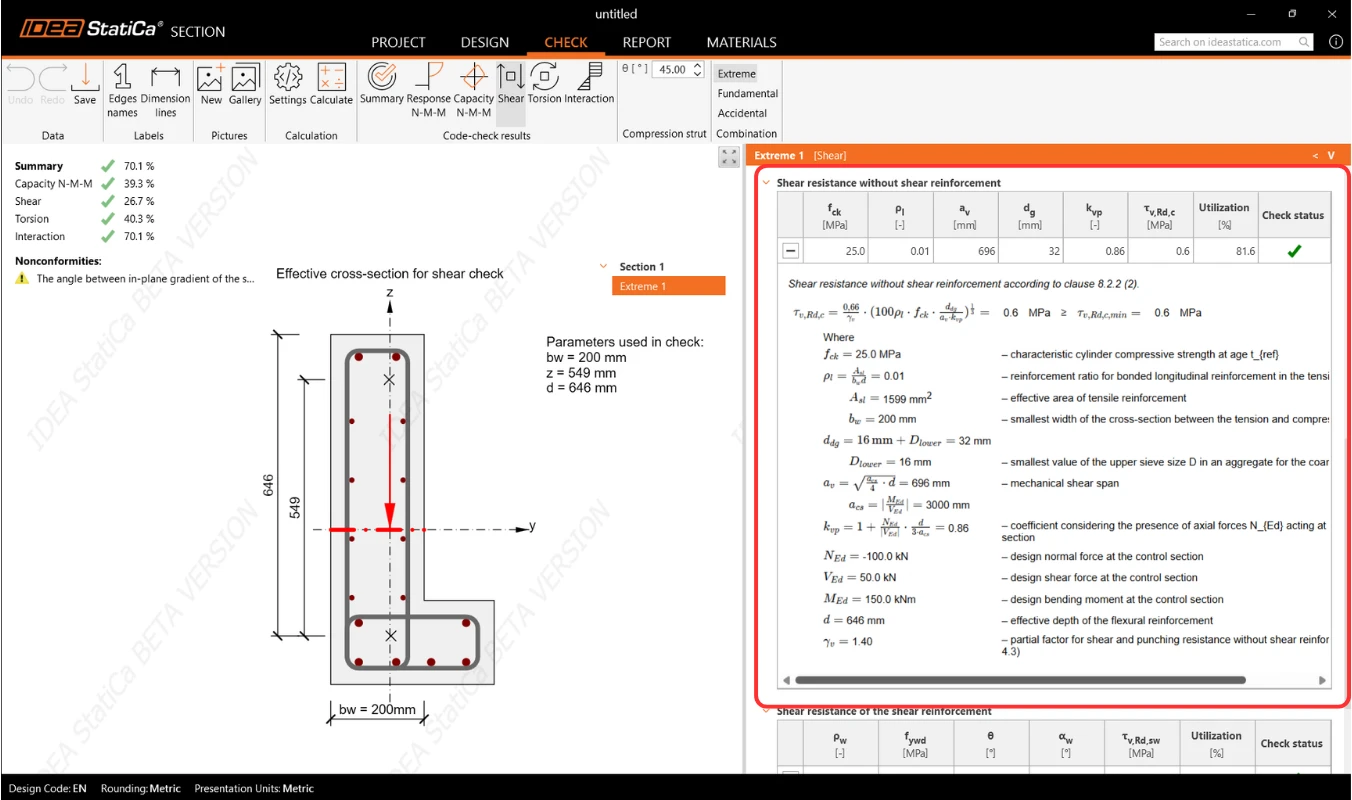Screen dimensions: 1352x800
Task: Click Presentation Units: Metric in status bar
Action: point(254,788)
